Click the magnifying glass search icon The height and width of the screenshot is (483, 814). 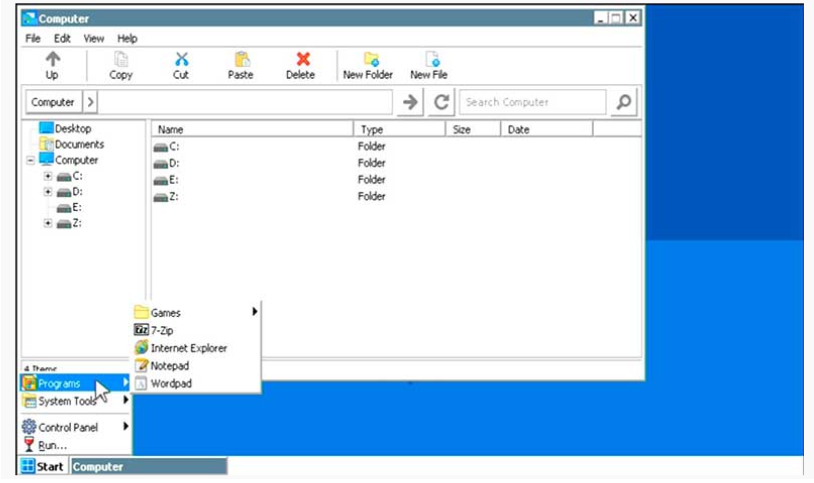click(623, 102)
